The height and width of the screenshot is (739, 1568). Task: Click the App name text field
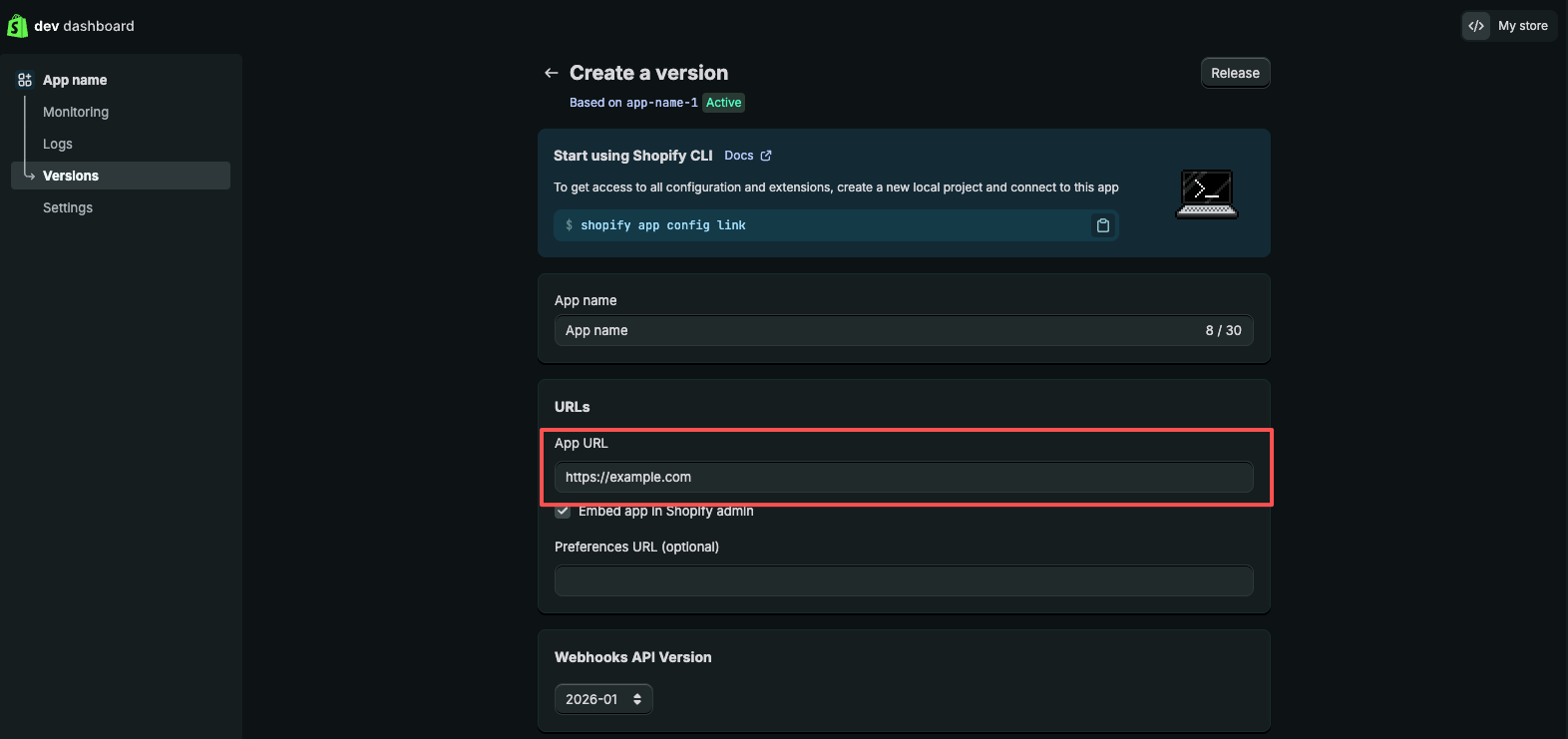coord(878,330)
